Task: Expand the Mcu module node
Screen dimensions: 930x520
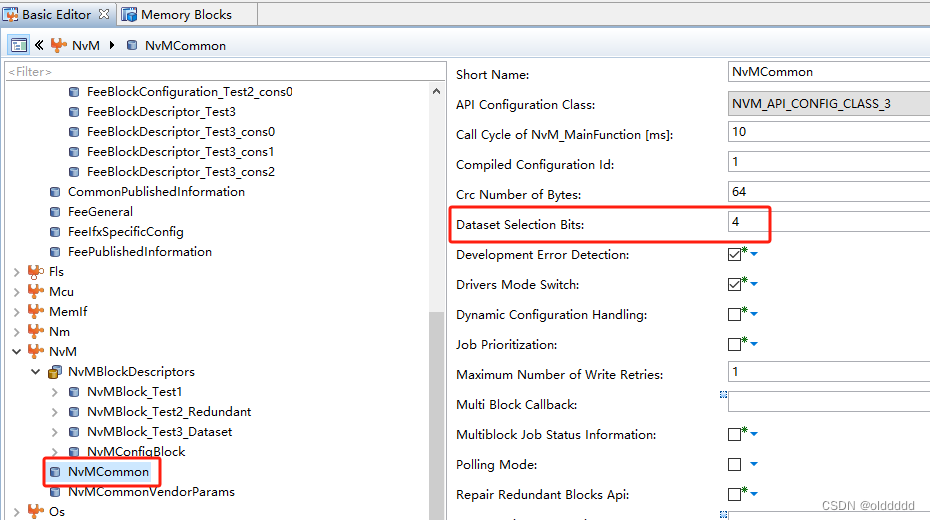Action: [17, 292]
